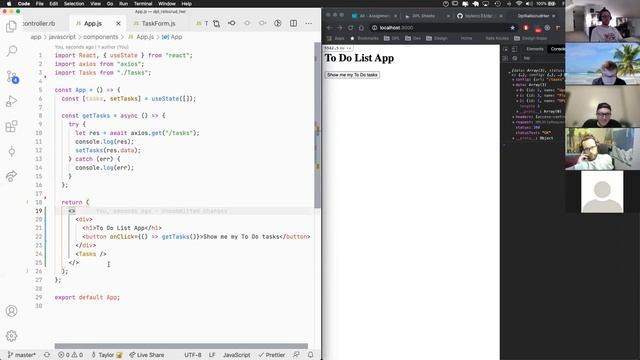
Task: Select the top participant video thumbnail
Action: pyautogui.click(x=602, y=21)
